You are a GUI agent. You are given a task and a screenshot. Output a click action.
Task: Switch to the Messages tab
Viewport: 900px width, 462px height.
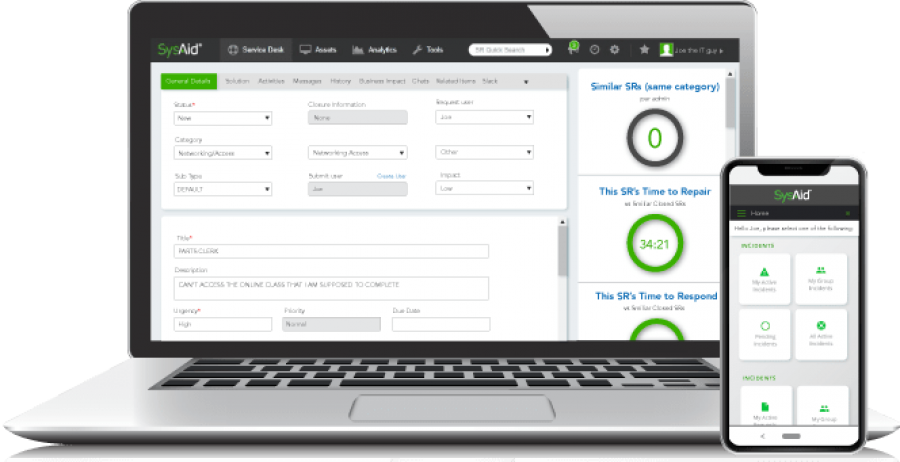[x=307, y=81]
